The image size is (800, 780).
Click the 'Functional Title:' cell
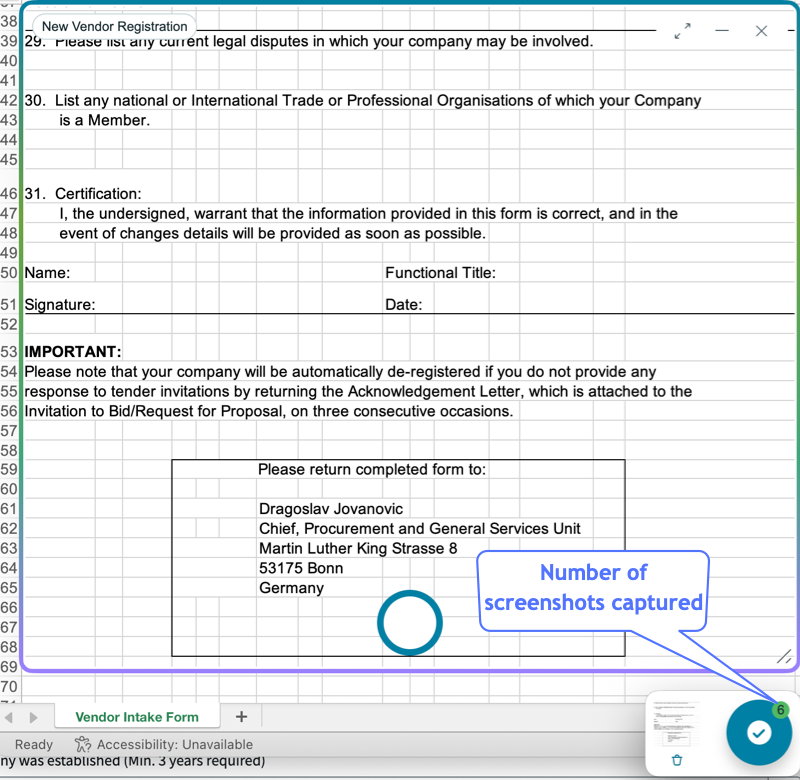pyautogui.click(x=440, y=273)
